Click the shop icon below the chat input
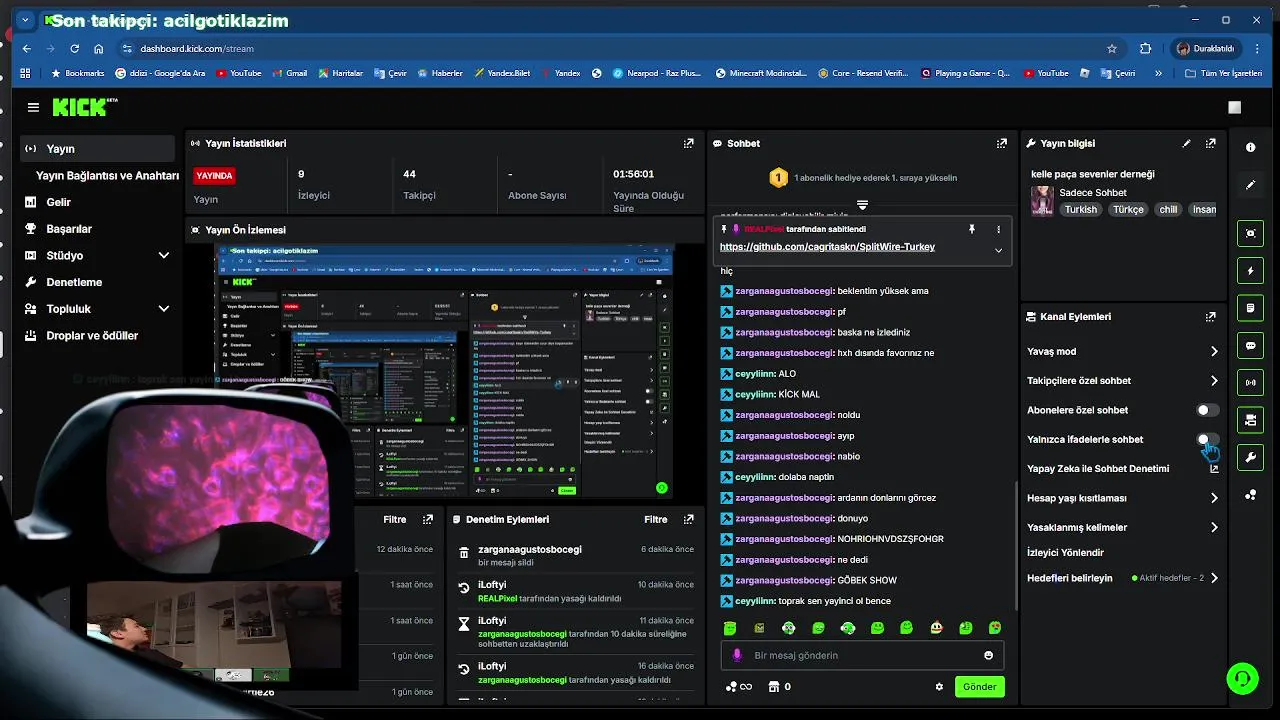The width and height of the screenshot is (1280, 720). tap(773, 687)
